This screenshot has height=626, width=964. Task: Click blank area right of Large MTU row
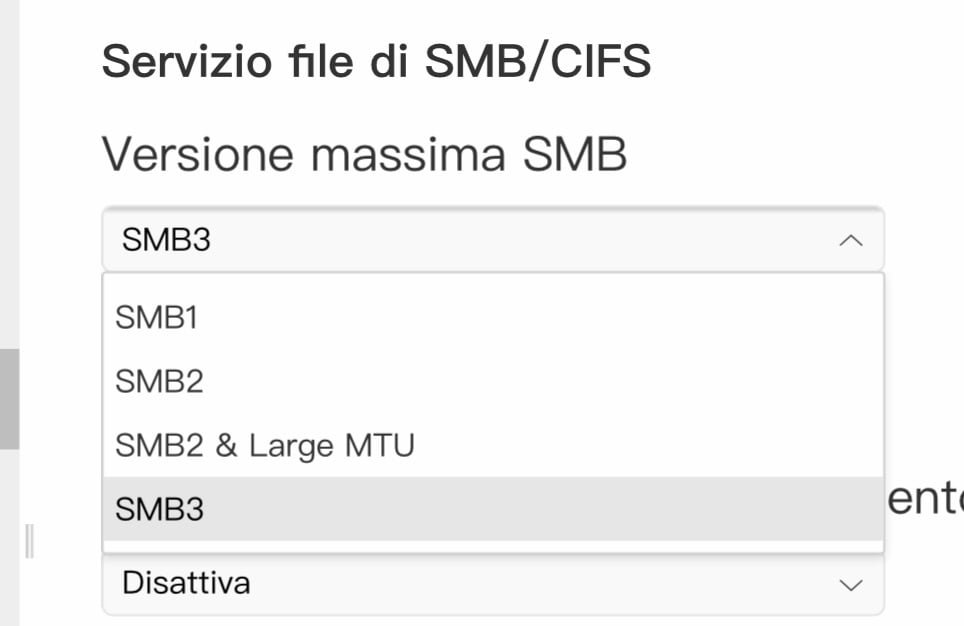click(x=650, y=445)
